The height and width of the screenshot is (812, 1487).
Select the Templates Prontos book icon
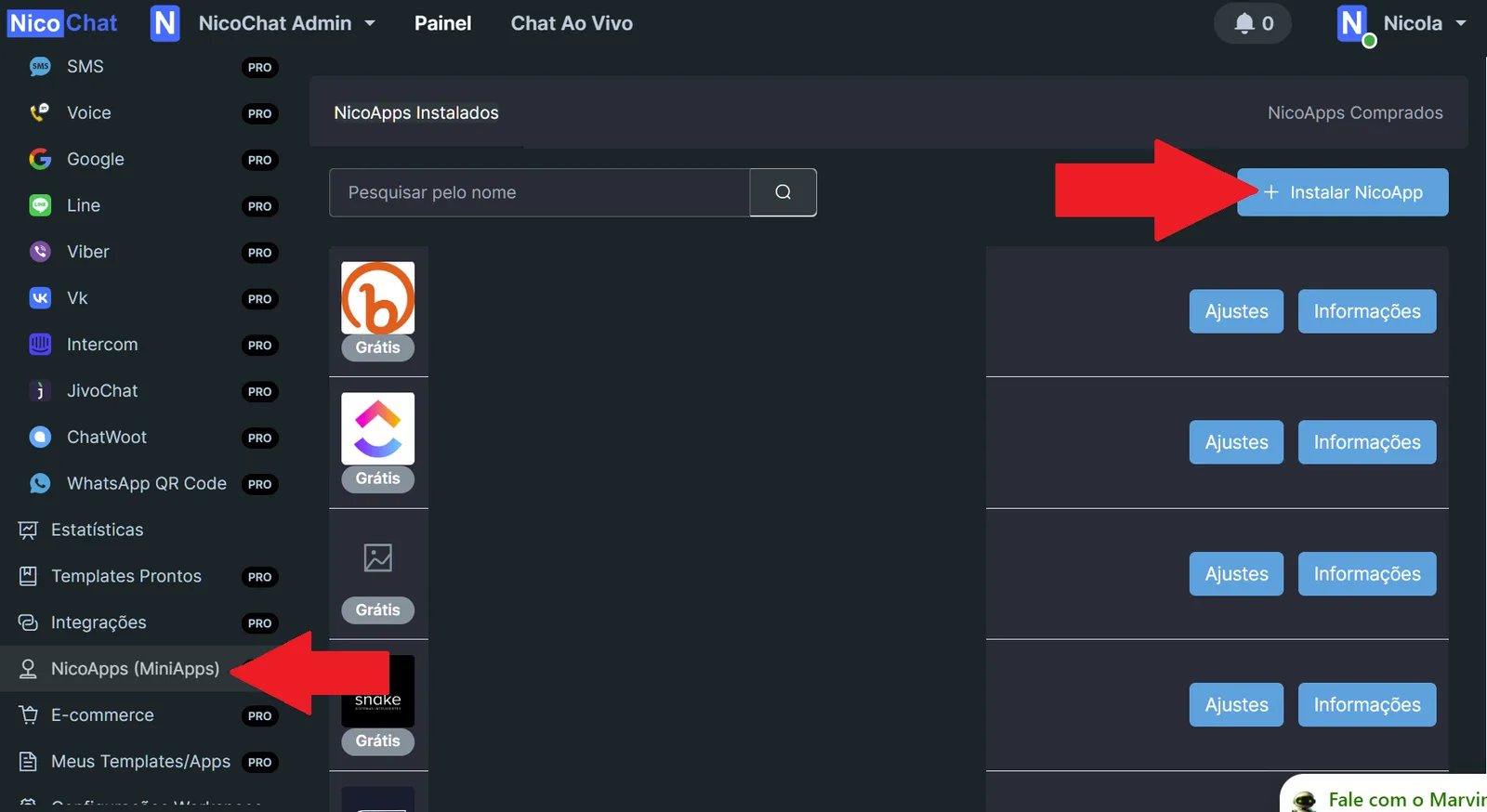click(28, 577)
